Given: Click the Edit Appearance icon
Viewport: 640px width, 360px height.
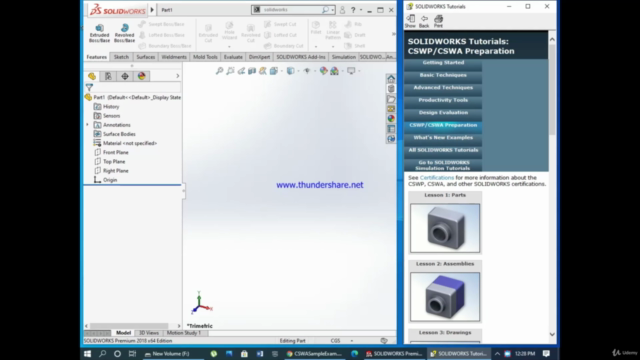Looking at the screenshot, I should (324, 71).
